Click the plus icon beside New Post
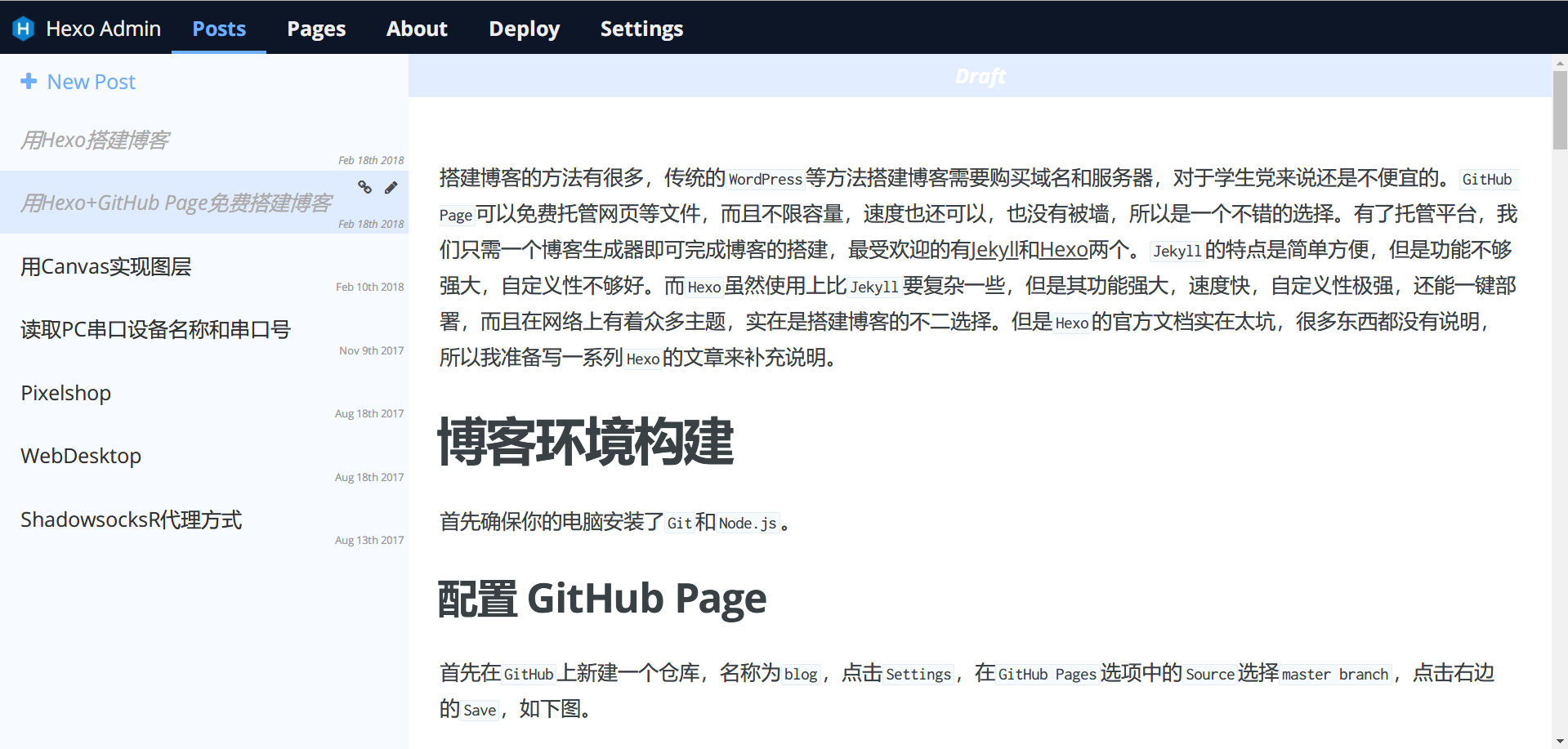This screenshot has height=749, width=1568. pos(29,81)
